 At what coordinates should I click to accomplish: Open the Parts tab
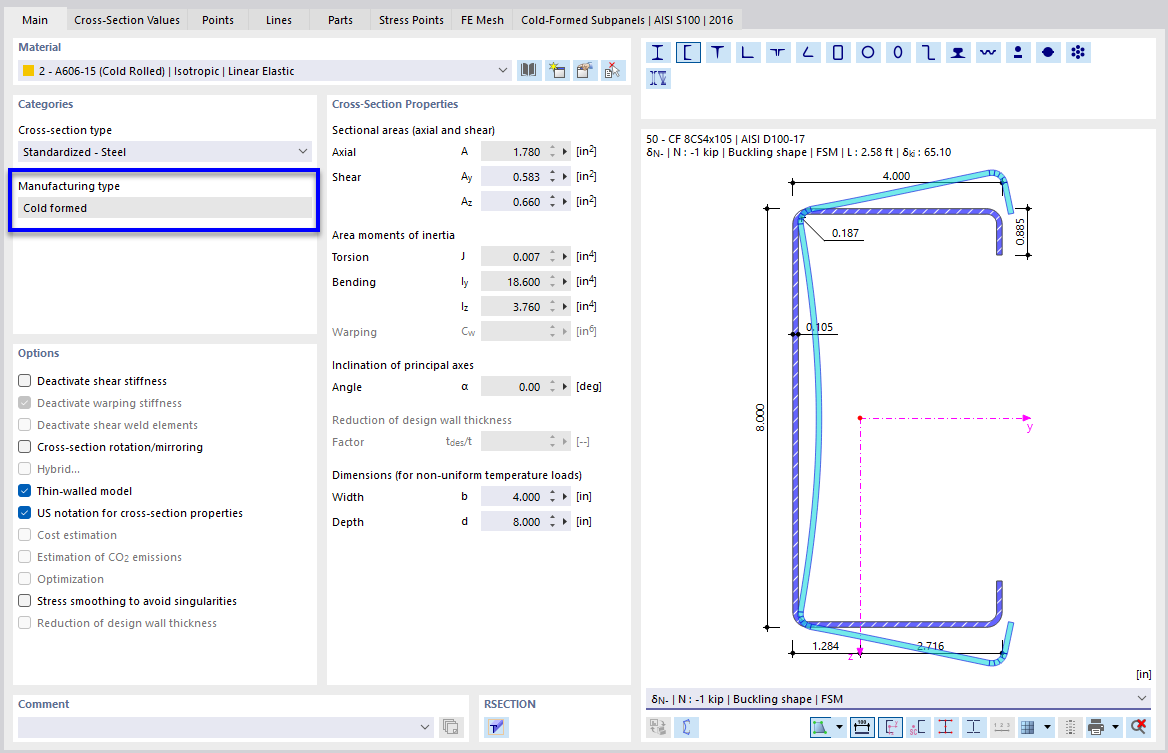click(340, 20)
